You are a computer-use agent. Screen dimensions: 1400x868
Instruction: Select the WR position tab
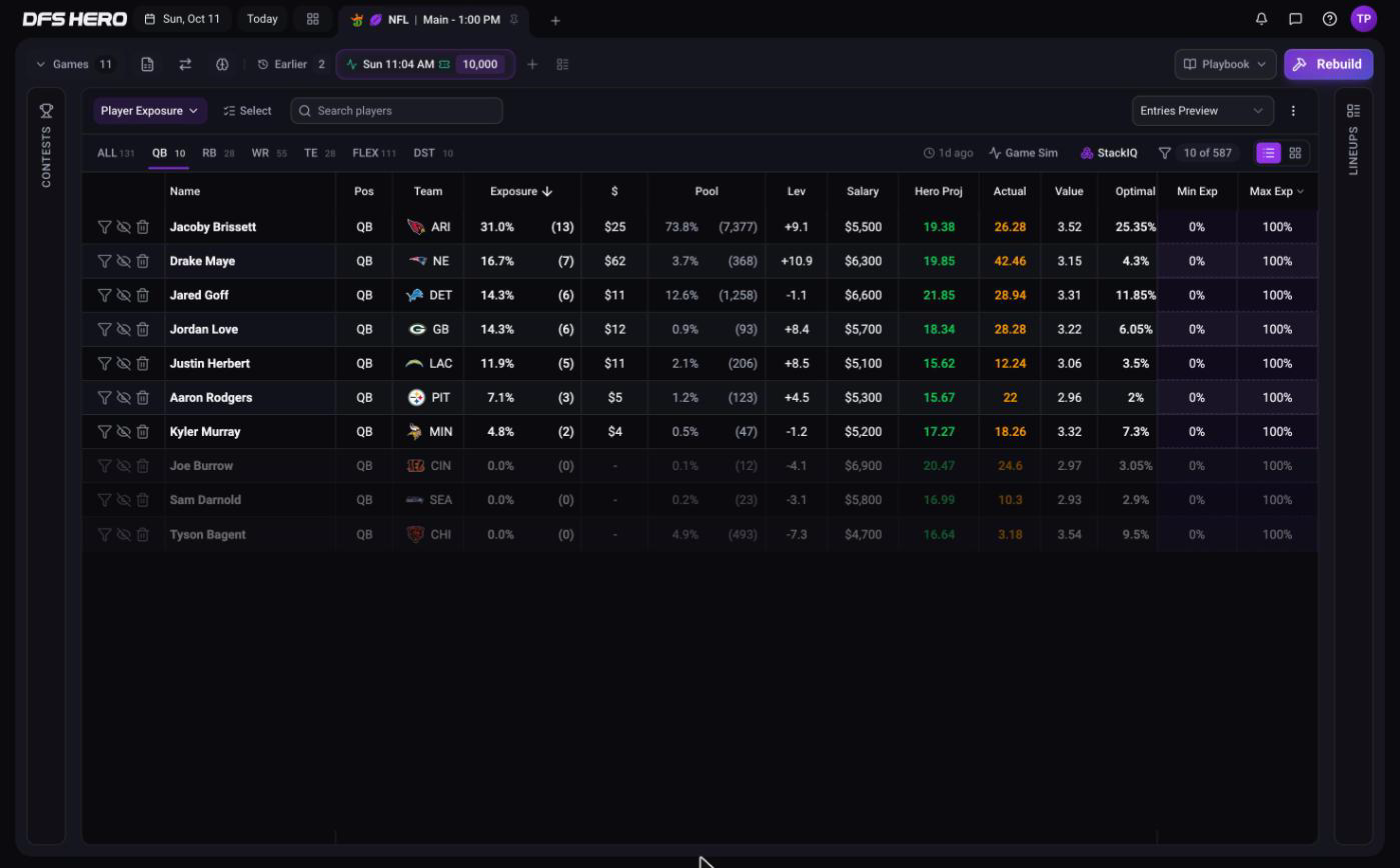pos(269,153)
